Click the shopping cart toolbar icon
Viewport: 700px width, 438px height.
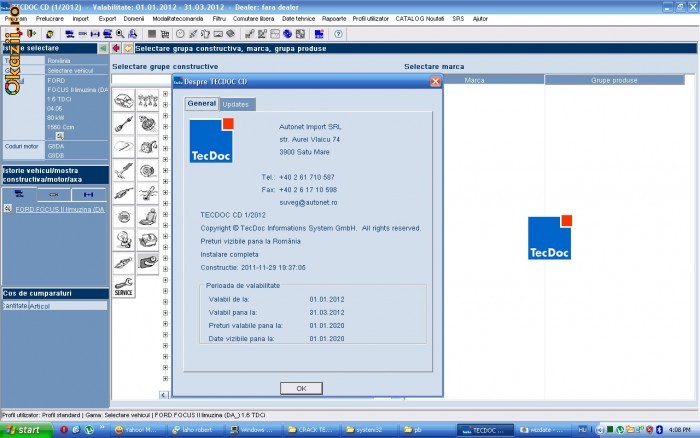(x=165, y=34)
